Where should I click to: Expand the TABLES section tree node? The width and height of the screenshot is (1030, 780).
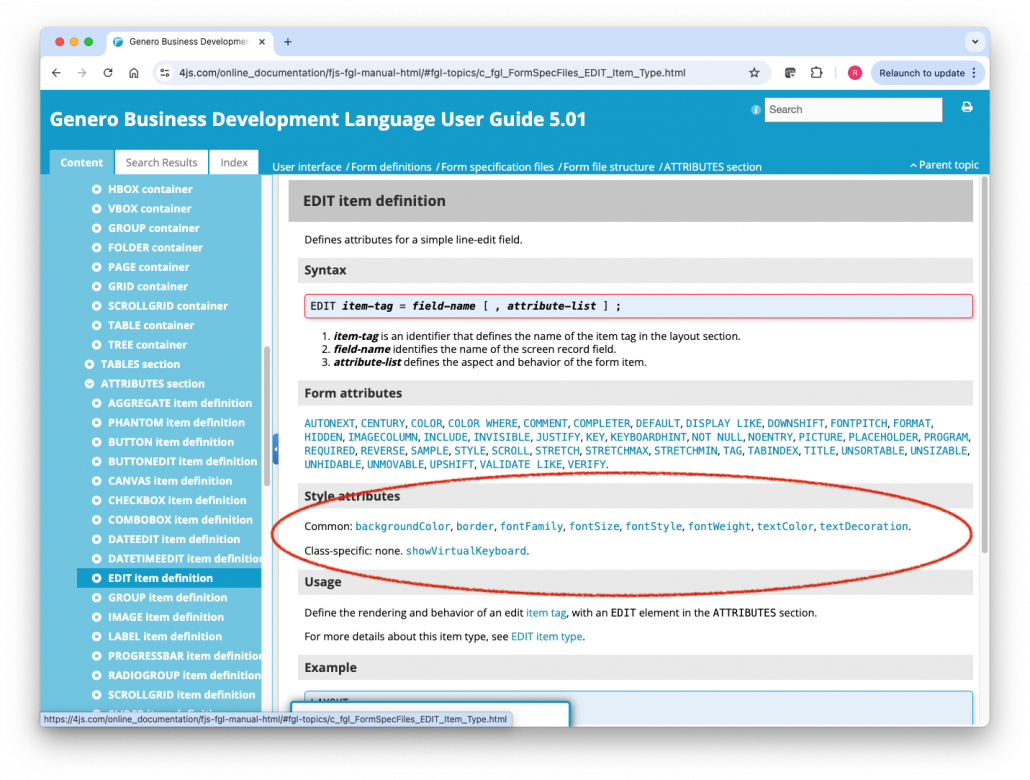89,364
